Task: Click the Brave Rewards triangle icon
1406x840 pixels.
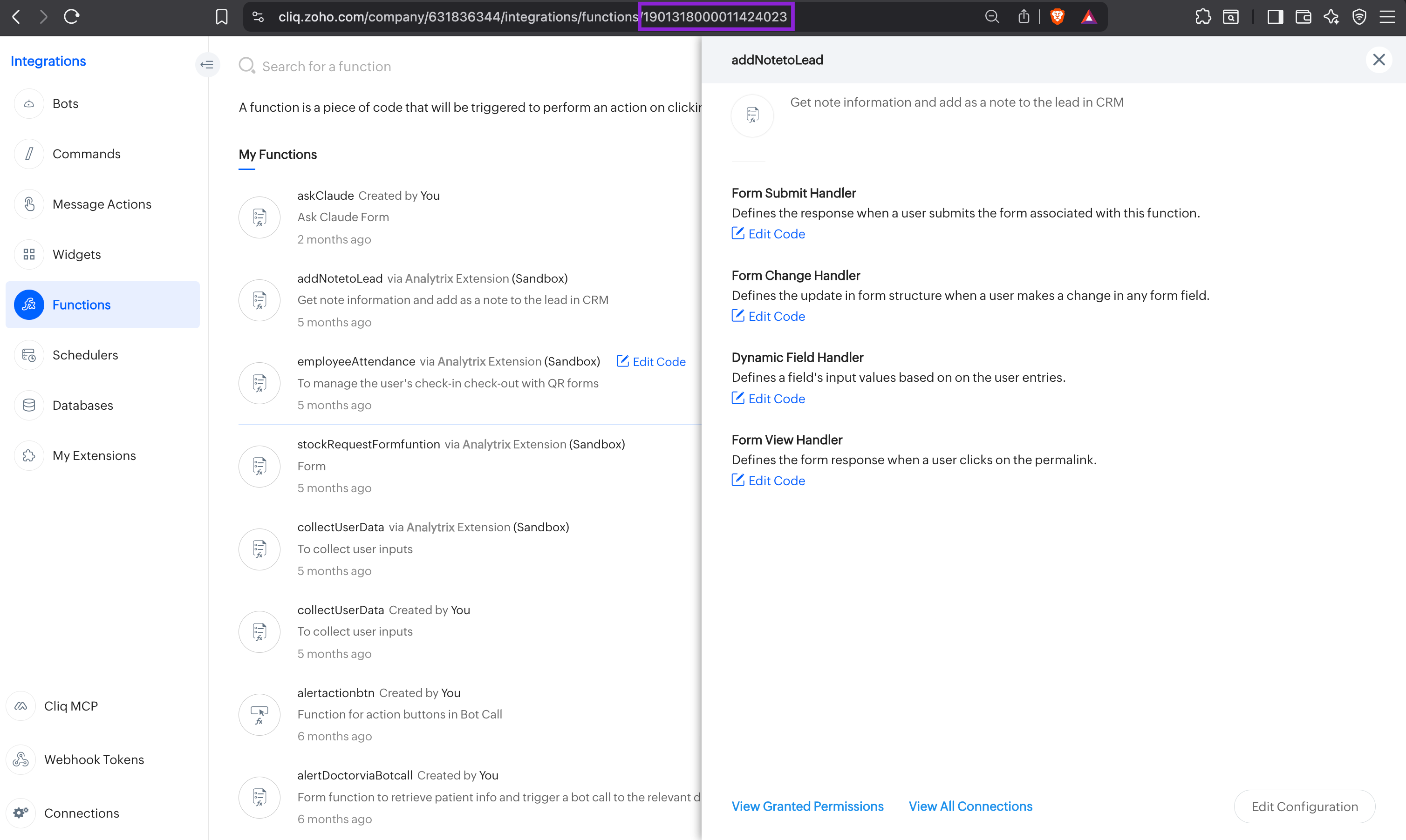Action: [1088, 17]
